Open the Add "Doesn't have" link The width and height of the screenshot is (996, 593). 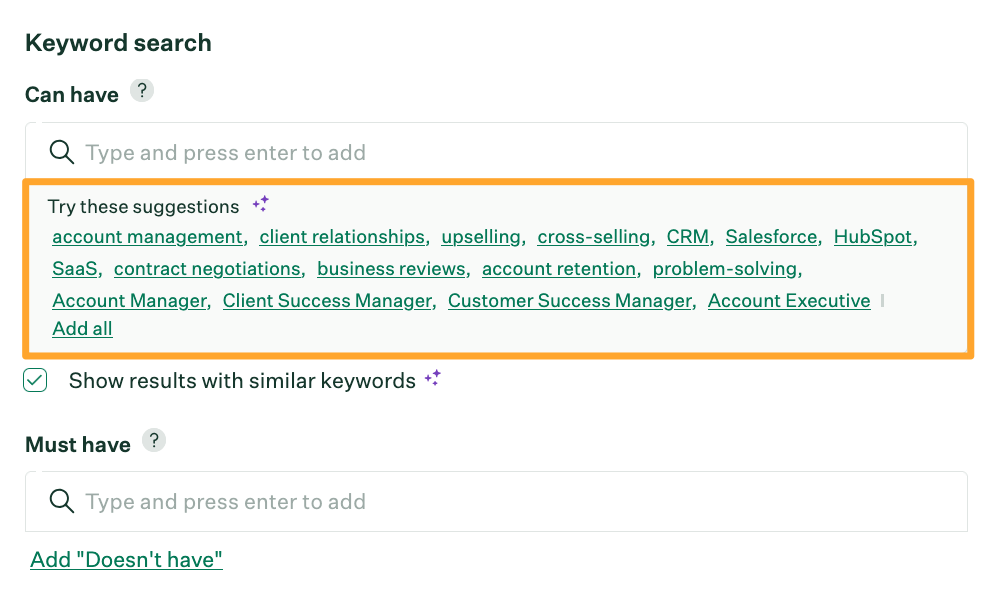[x=126, y=560]
